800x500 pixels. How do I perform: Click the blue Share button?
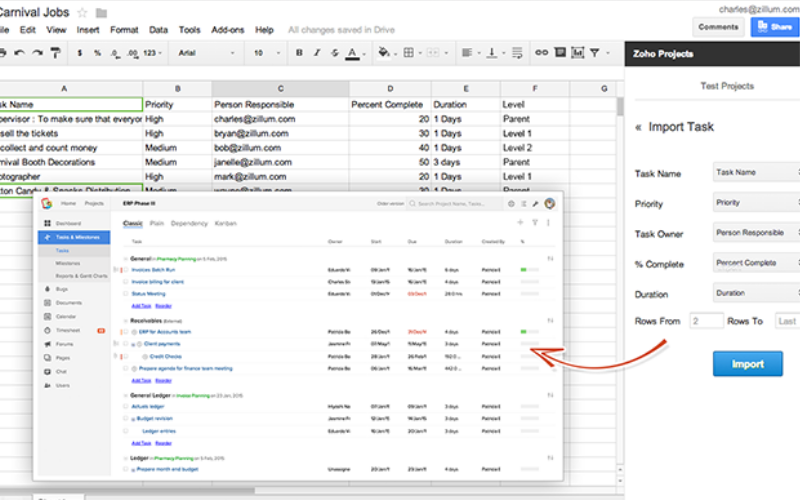[775, 27]
